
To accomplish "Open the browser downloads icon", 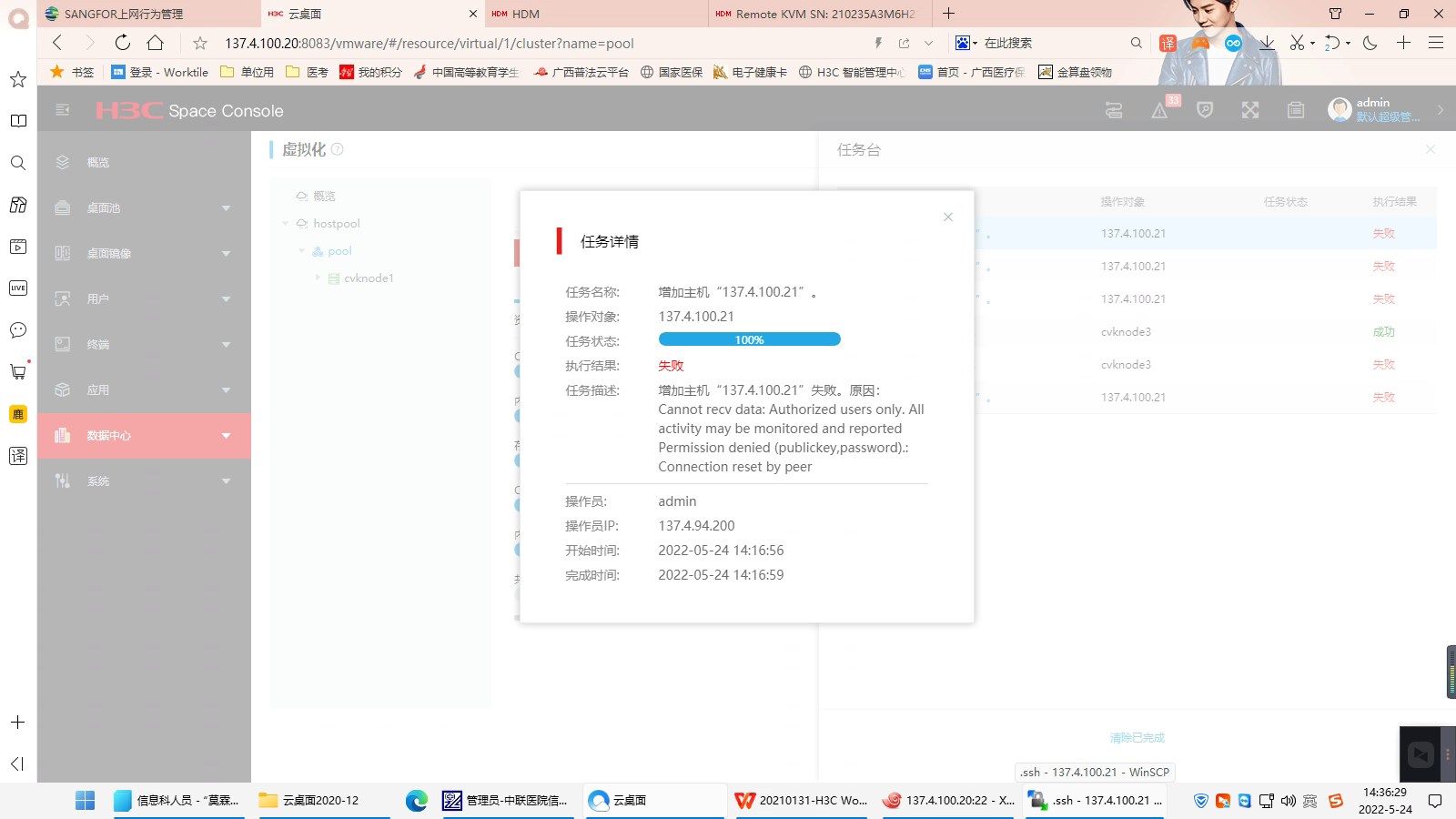I will point(1267,43).
